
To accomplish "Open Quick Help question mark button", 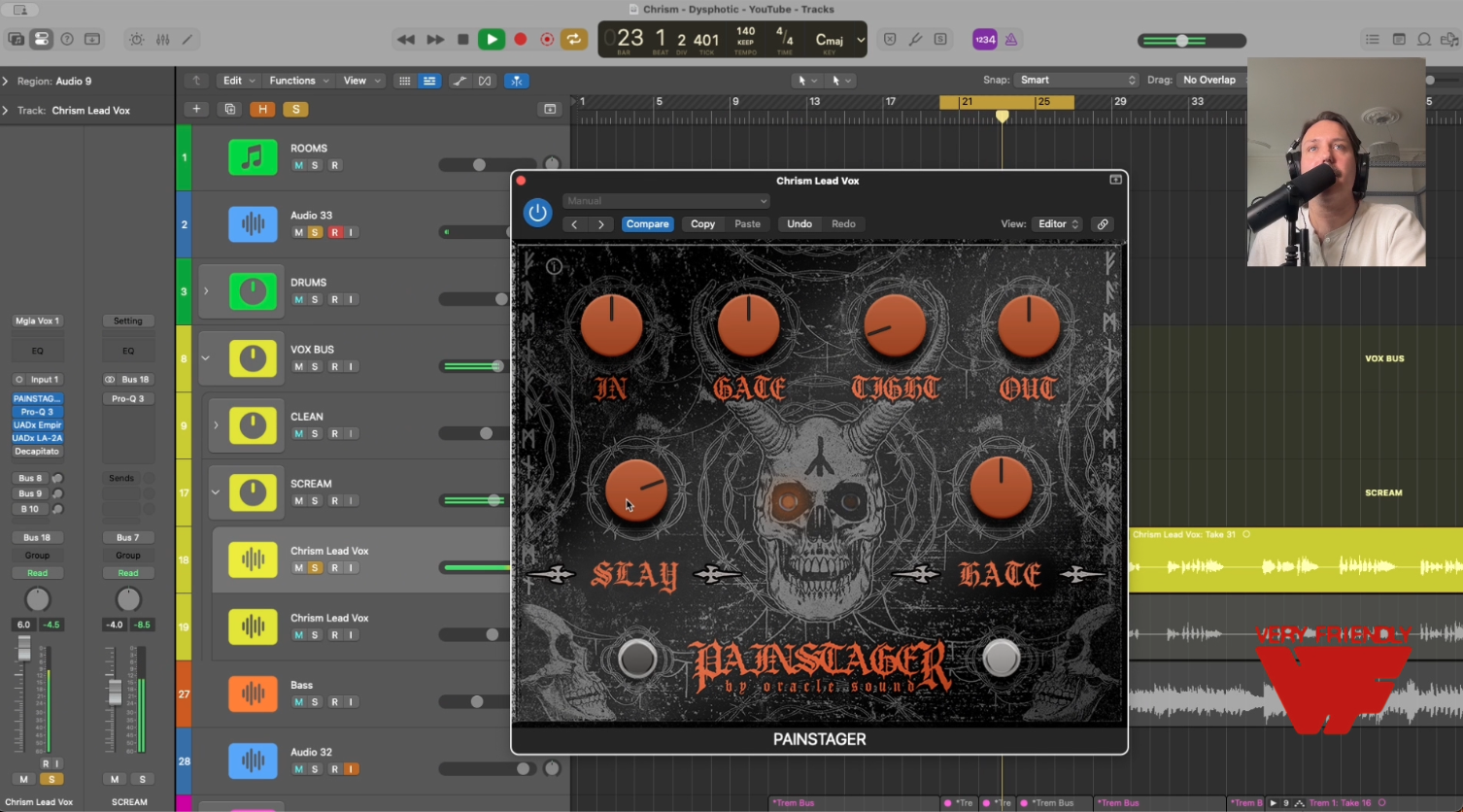I will 67,40.
